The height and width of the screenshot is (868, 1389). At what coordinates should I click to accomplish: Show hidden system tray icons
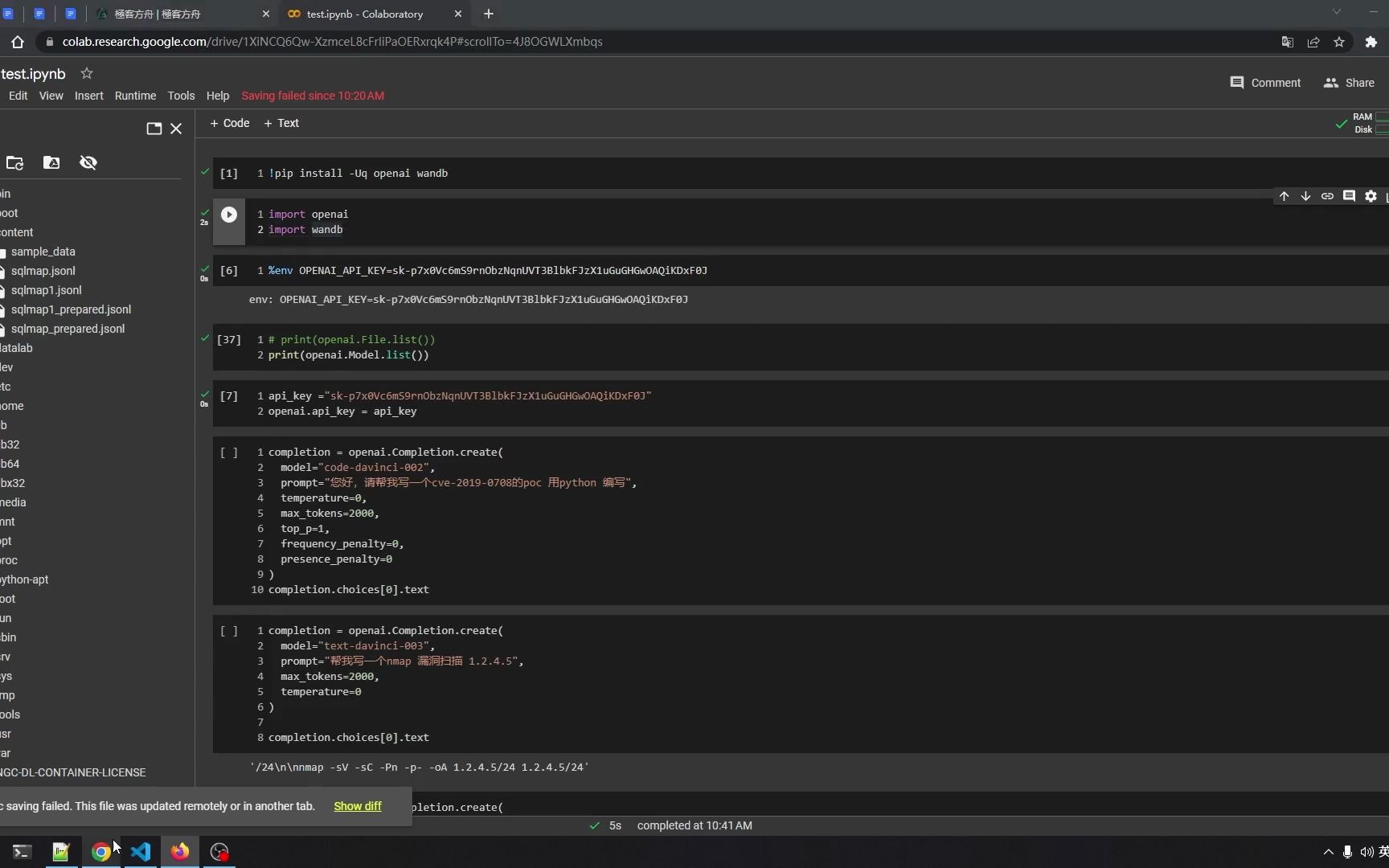click(1328, 851)
